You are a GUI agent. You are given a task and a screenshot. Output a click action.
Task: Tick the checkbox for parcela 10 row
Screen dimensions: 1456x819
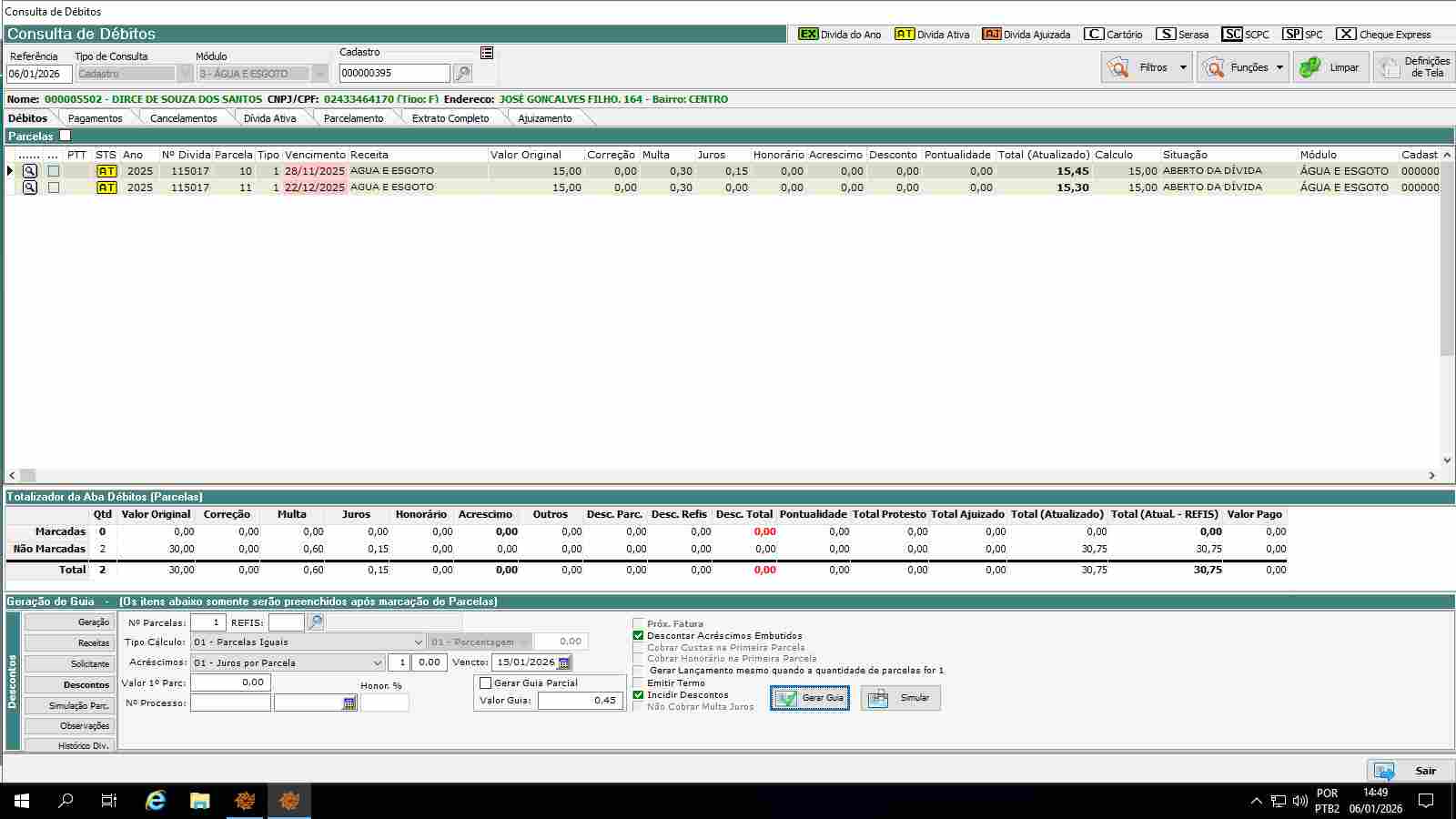[x=54, y=171]
